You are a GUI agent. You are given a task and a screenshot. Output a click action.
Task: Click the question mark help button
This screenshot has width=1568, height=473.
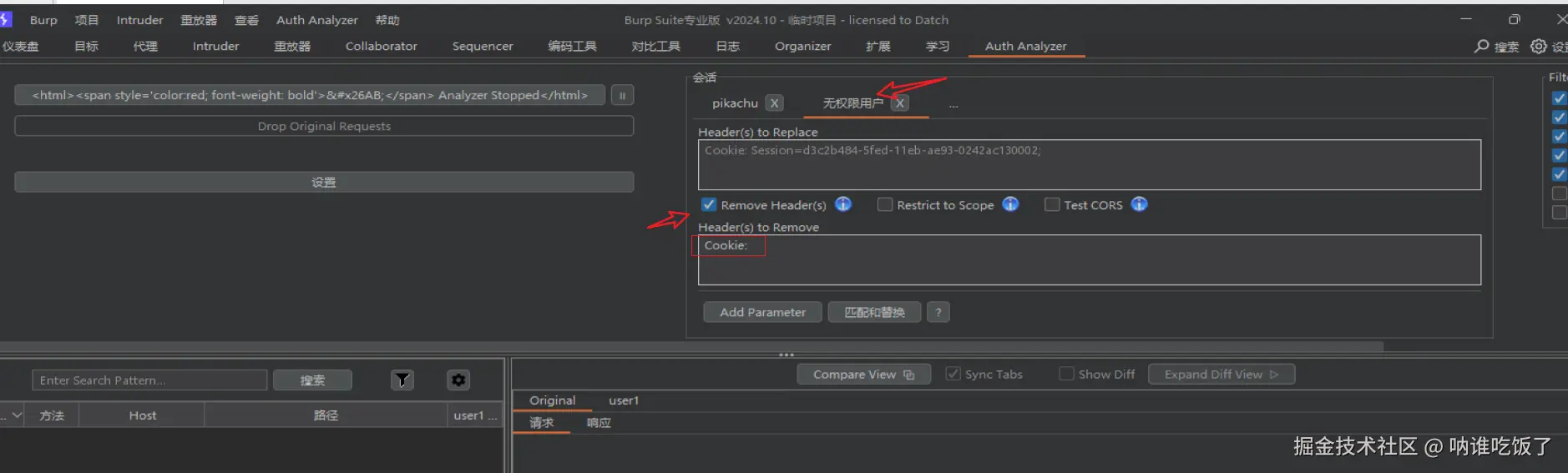938,312
